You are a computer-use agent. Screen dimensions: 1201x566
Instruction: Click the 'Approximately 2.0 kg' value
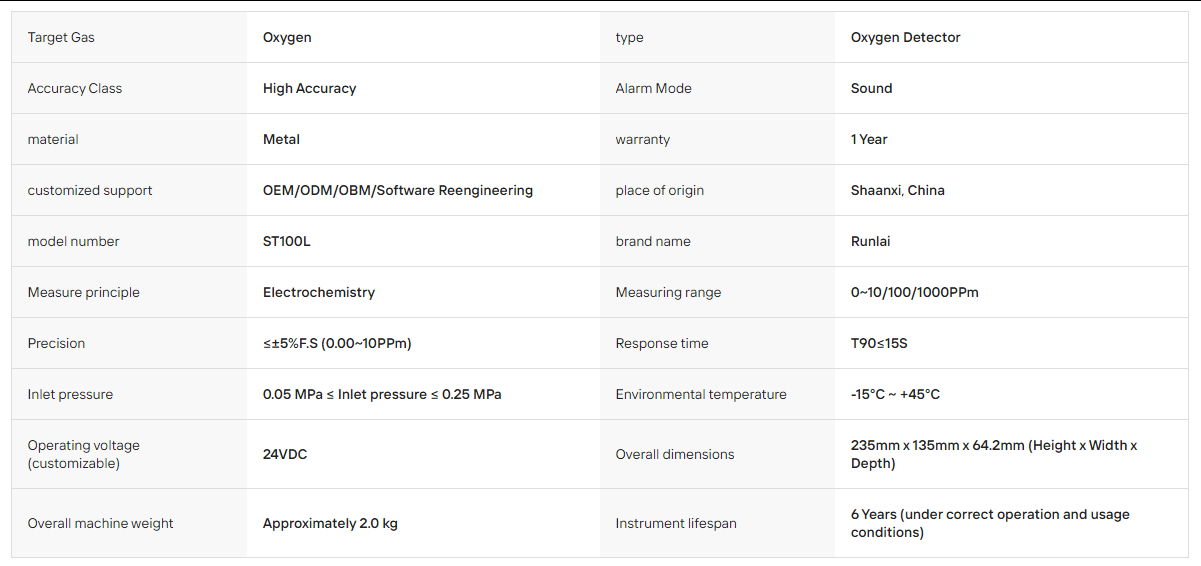pos(330,523)
